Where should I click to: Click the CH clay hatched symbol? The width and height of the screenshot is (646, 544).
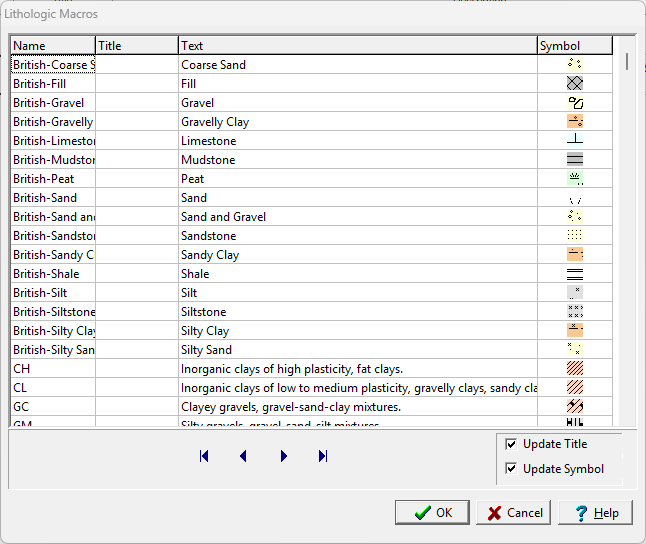pos(574,369)
